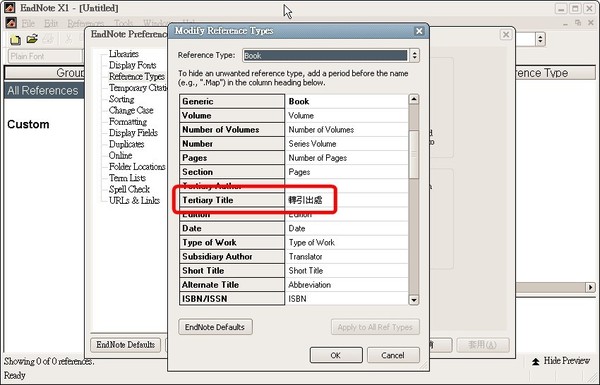The width and height of the screenshot is (600, 385).
Task: Select Formatting in preferences tree
Action: click(x=128, y=122)
